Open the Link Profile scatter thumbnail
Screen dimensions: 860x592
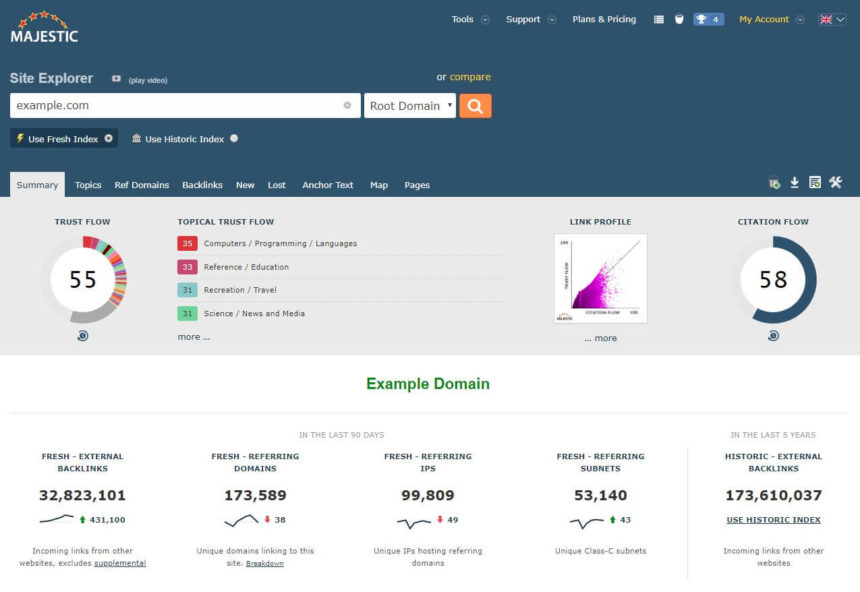pos(600,279)
